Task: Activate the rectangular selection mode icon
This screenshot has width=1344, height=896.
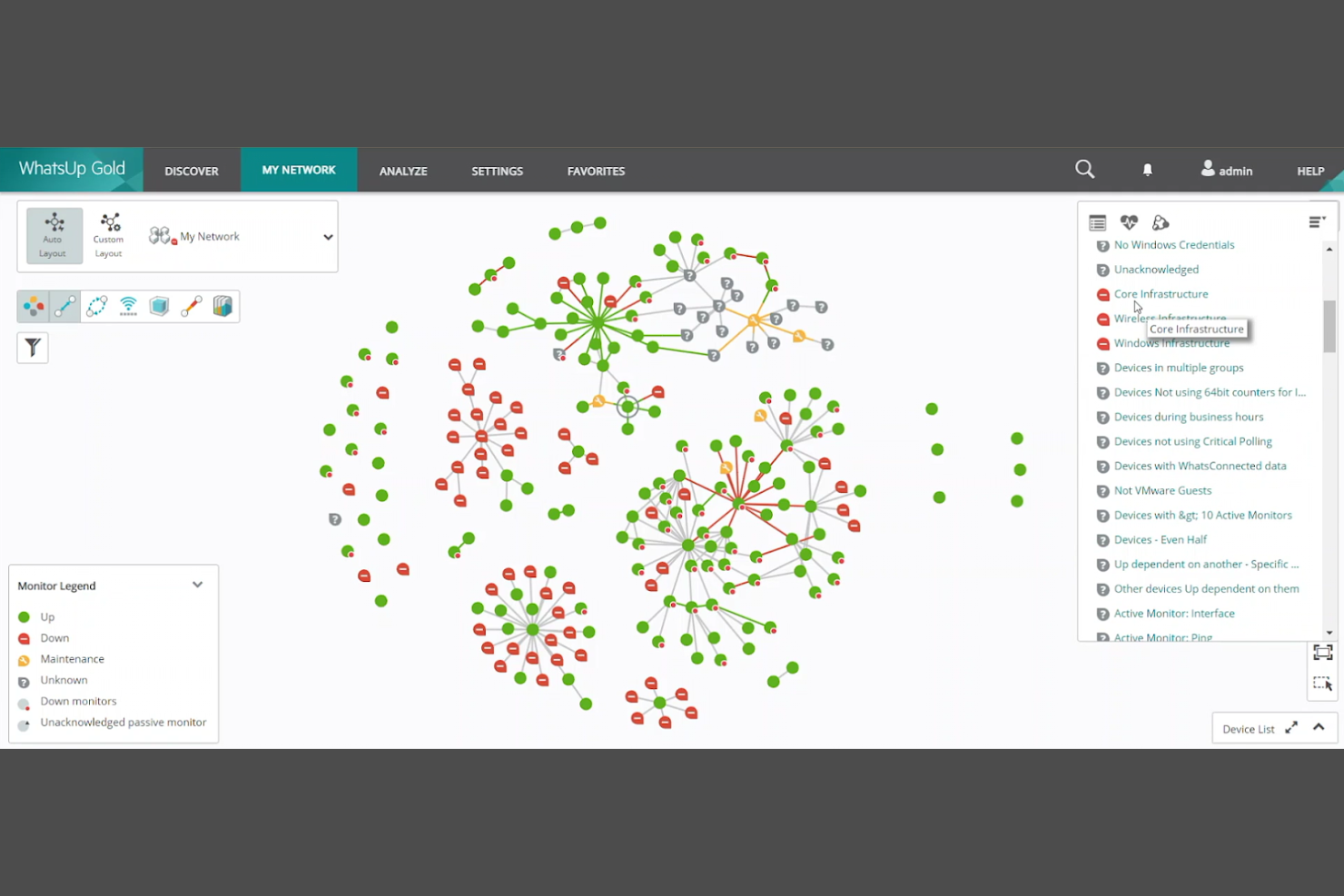Action: click(1322, 684)
